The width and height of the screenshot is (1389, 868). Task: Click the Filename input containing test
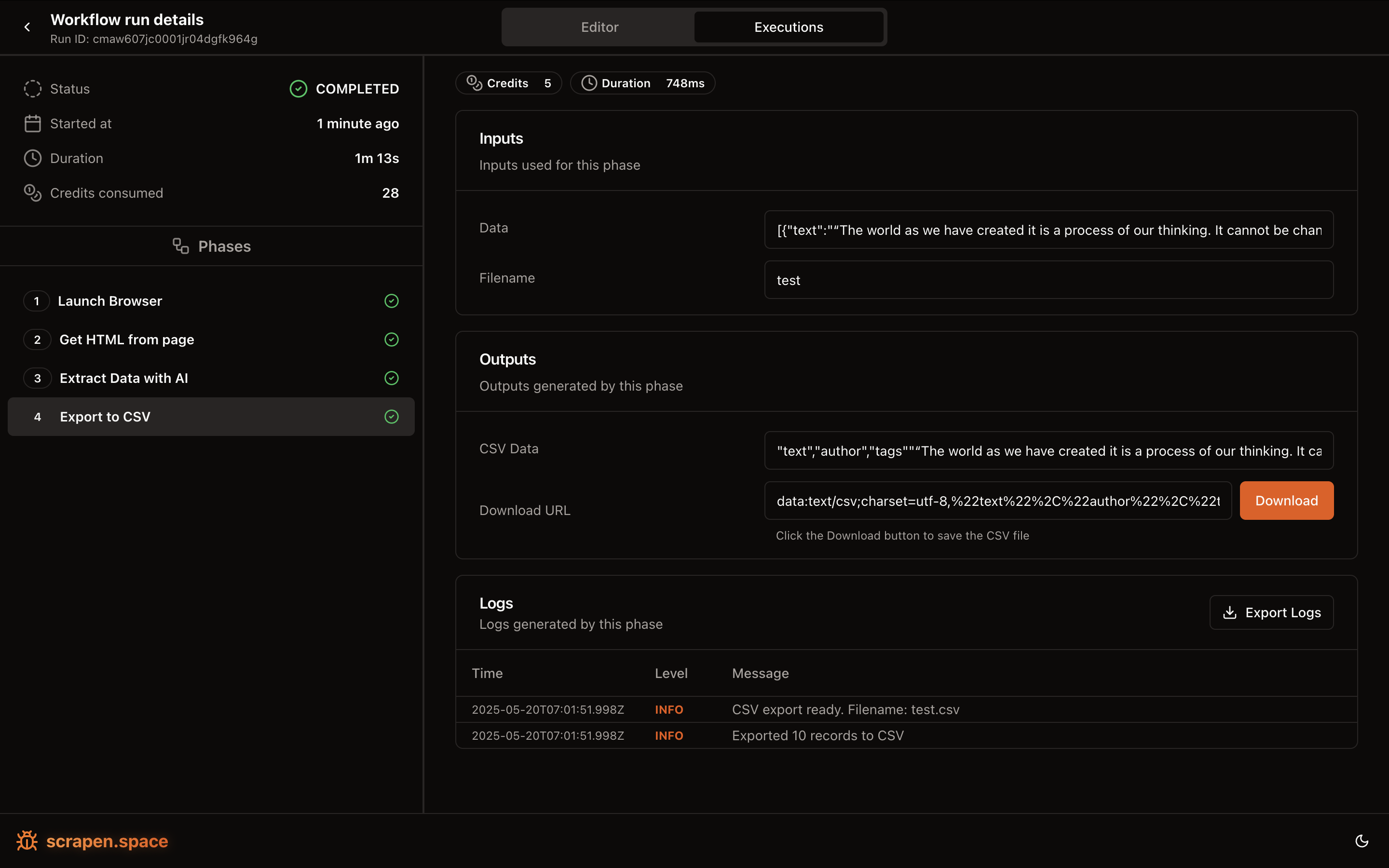pyautogui.click(x=1048, y=280)
